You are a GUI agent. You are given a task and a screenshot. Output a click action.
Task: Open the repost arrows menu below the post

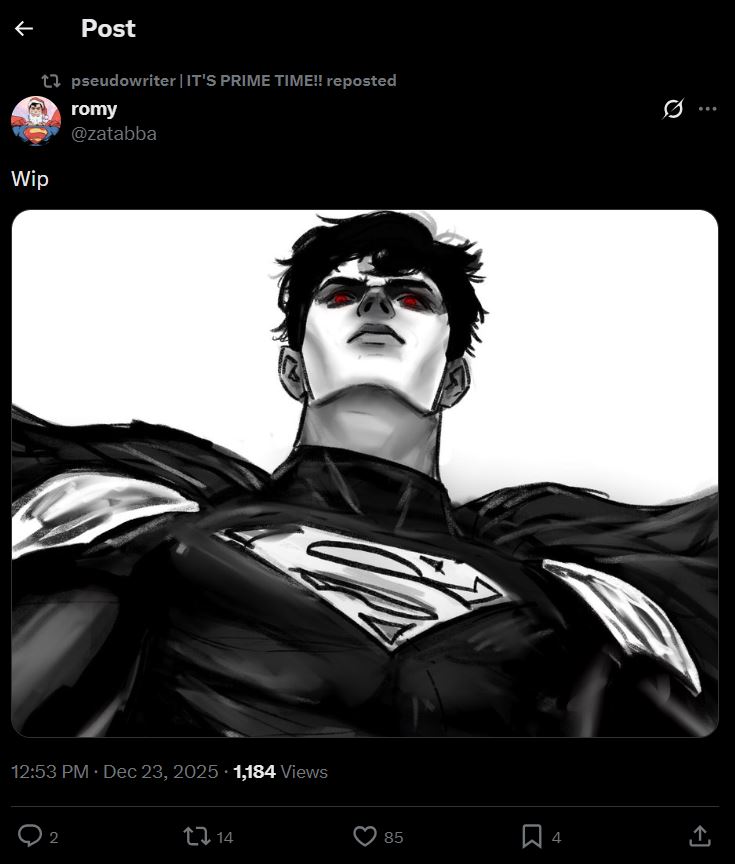[197, 836]
